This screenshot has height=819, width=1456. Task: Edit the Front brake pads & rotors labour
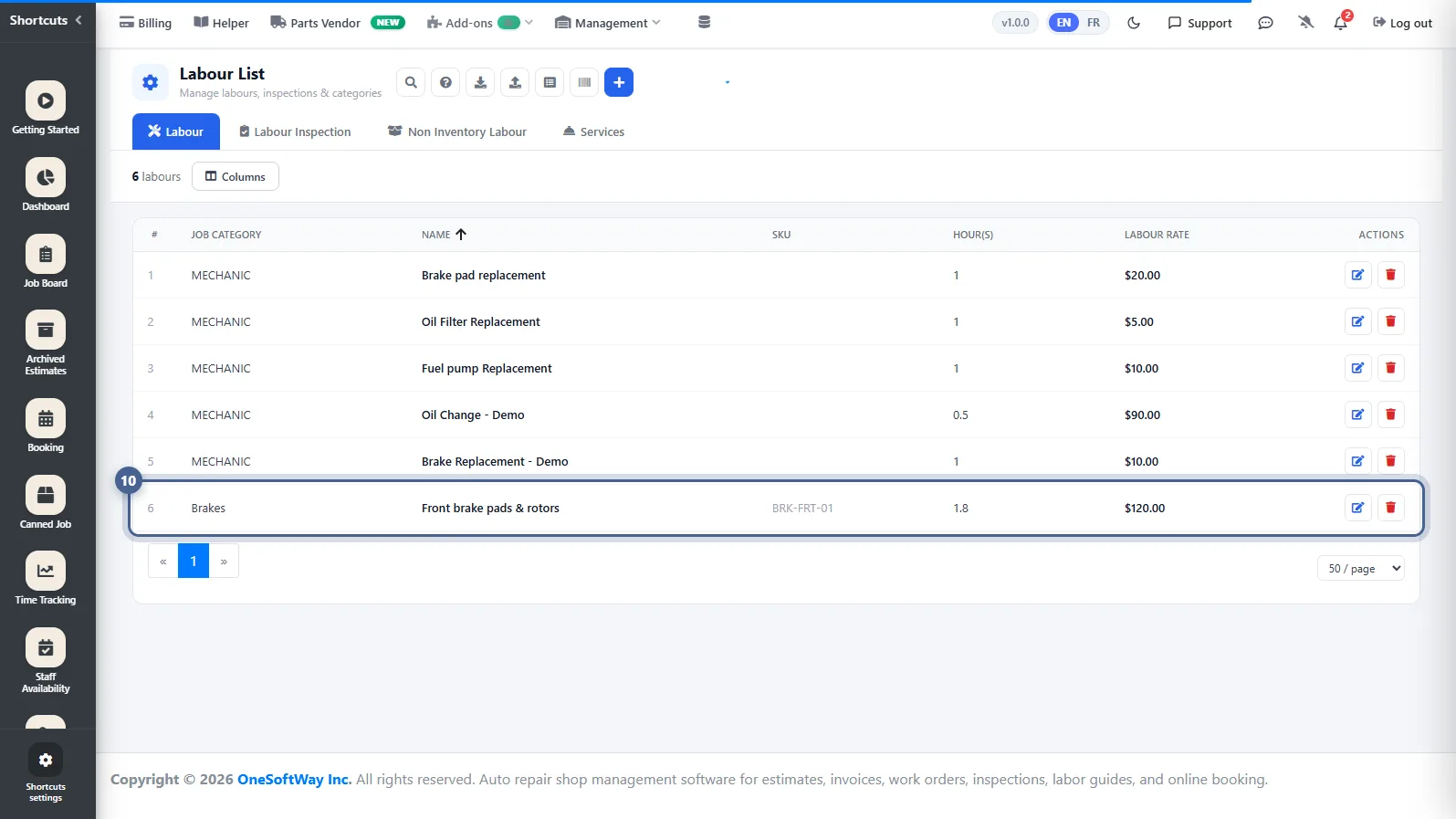(1358, 508)
